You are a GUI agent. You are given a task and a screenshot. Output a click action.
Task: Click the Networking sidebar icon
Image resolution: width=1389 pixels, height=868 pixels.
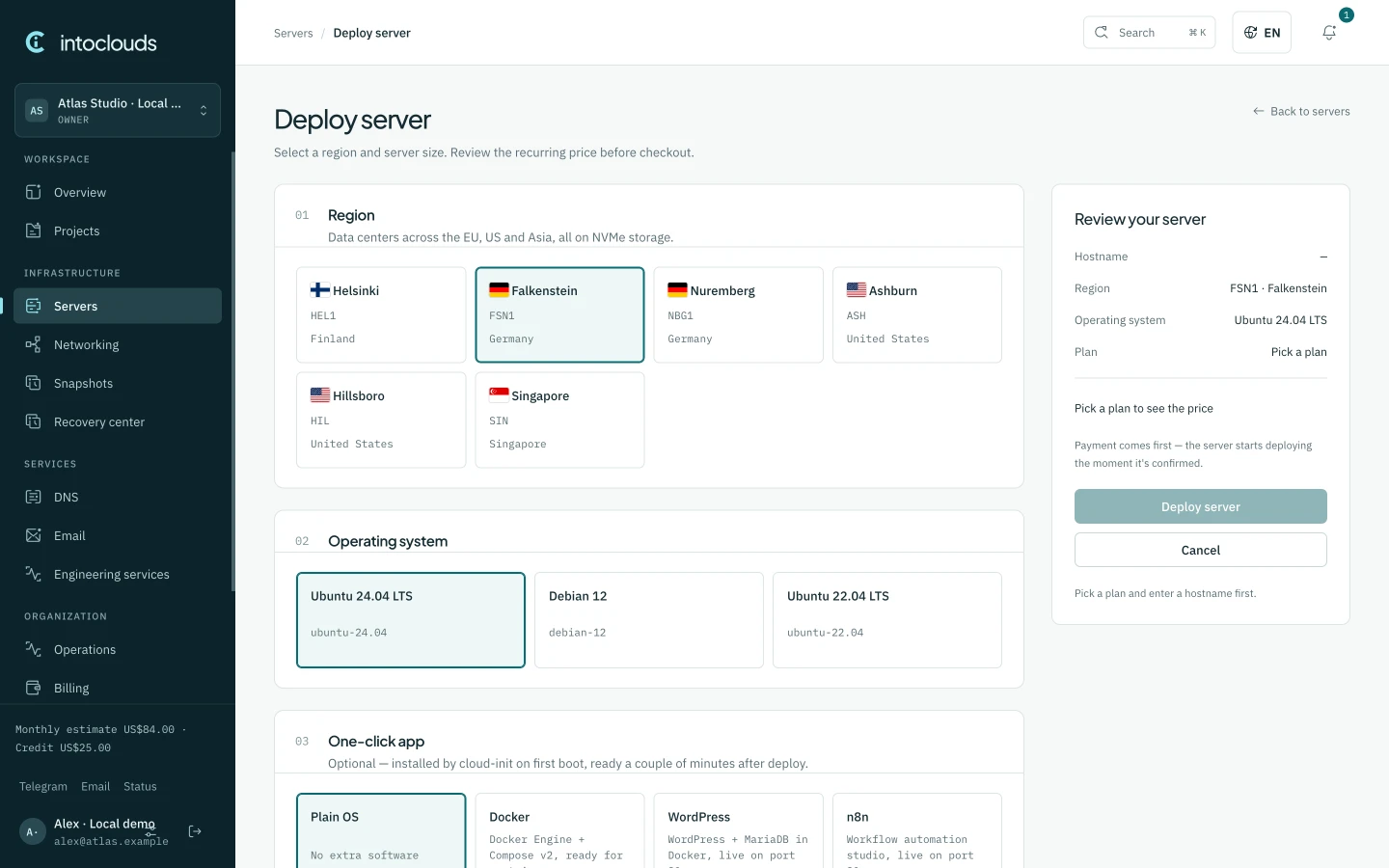[34, 344]
